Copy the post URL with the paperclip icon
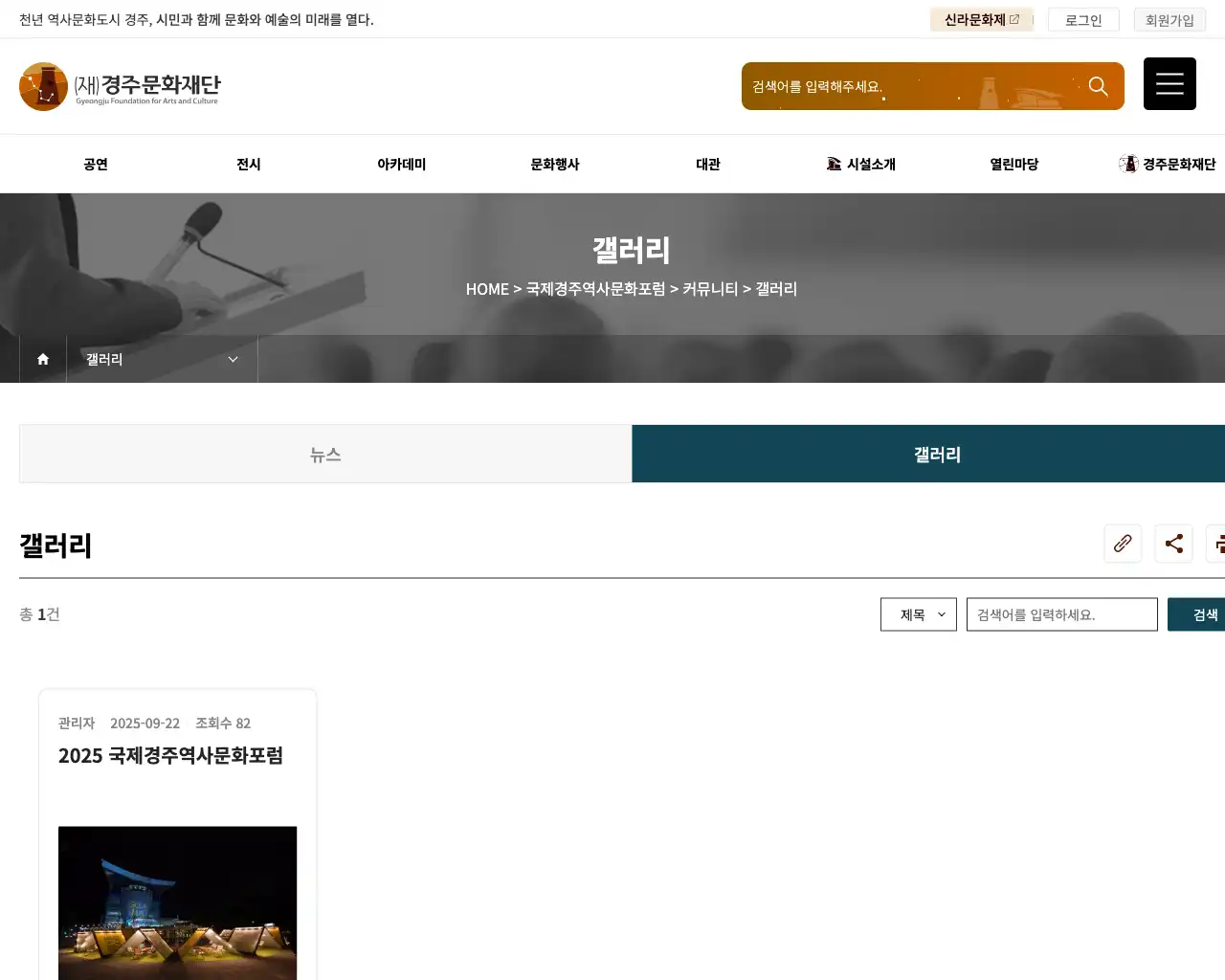The image size is (1225, 980). tap(1123, 544)
